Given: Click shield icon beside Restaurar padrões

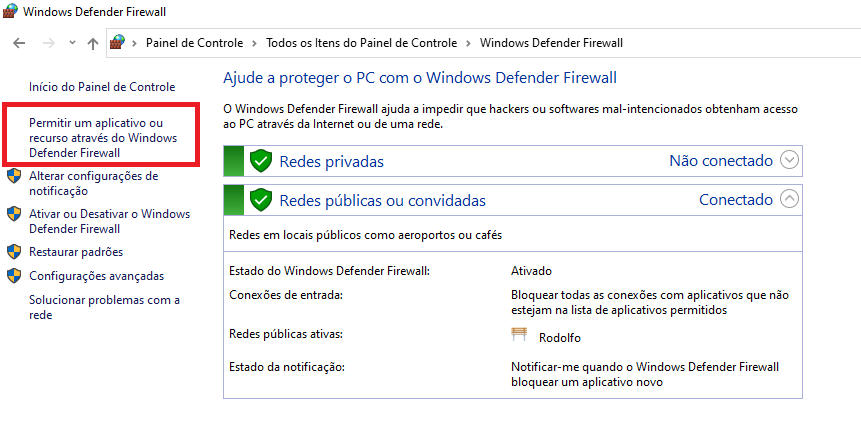Looking at the screenshot, I should click(x=14, y=252).
